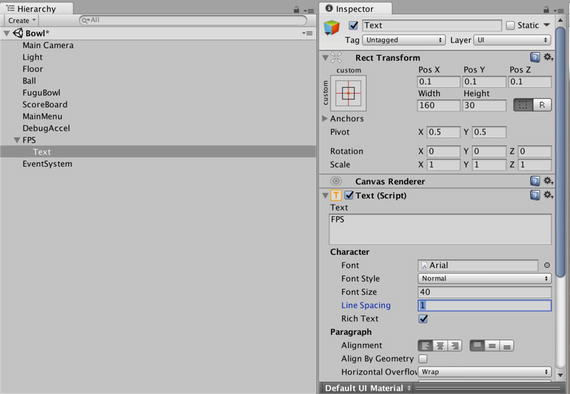This screenshot has height=394, width=570.
Task: Click the Line Spacing input field
Action: tap(485, 305)
